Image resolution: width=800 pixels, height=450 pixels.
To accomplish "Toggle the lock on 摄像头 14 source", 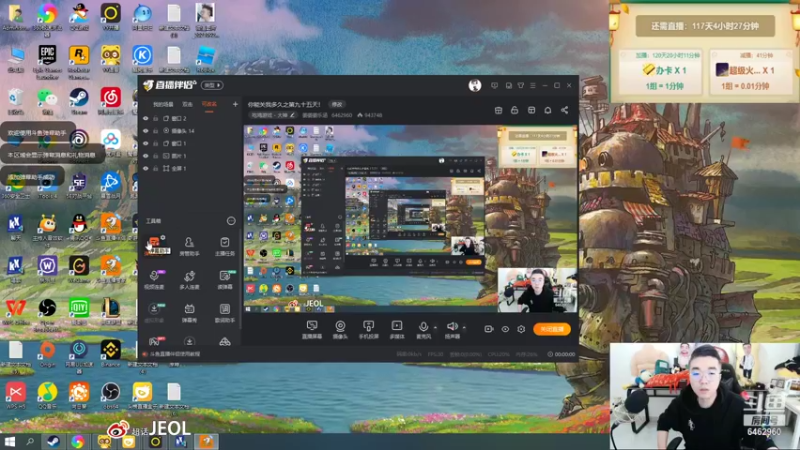I will (x=156, y=131).
